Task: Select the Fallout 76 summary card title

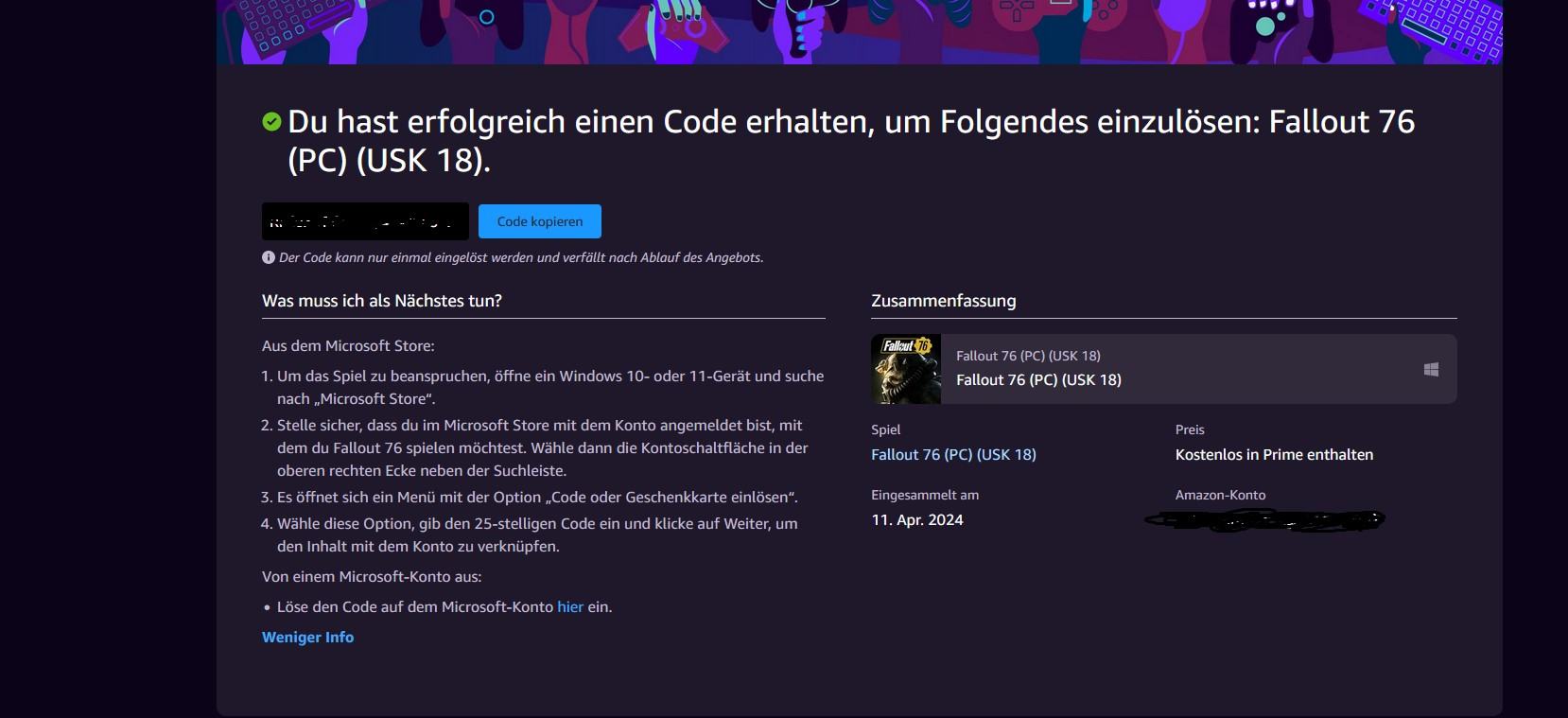Action: point(1038,379)
